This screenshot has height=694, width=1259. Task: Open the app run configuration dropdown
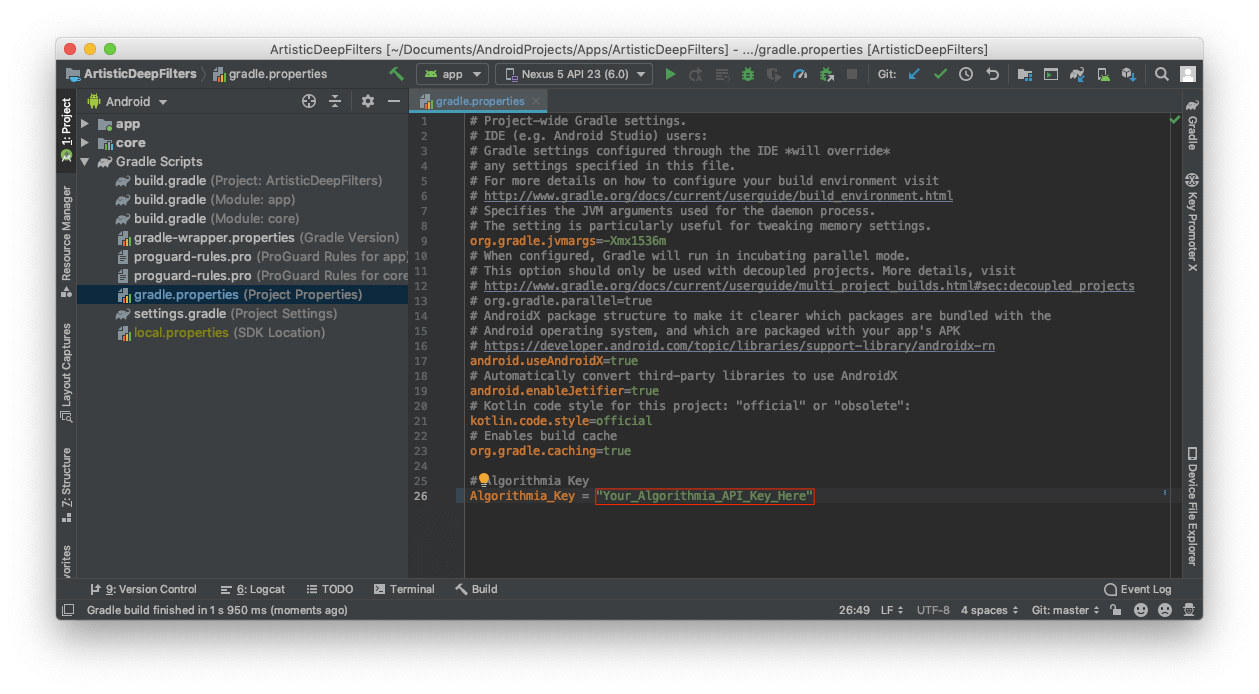[452, 74]
